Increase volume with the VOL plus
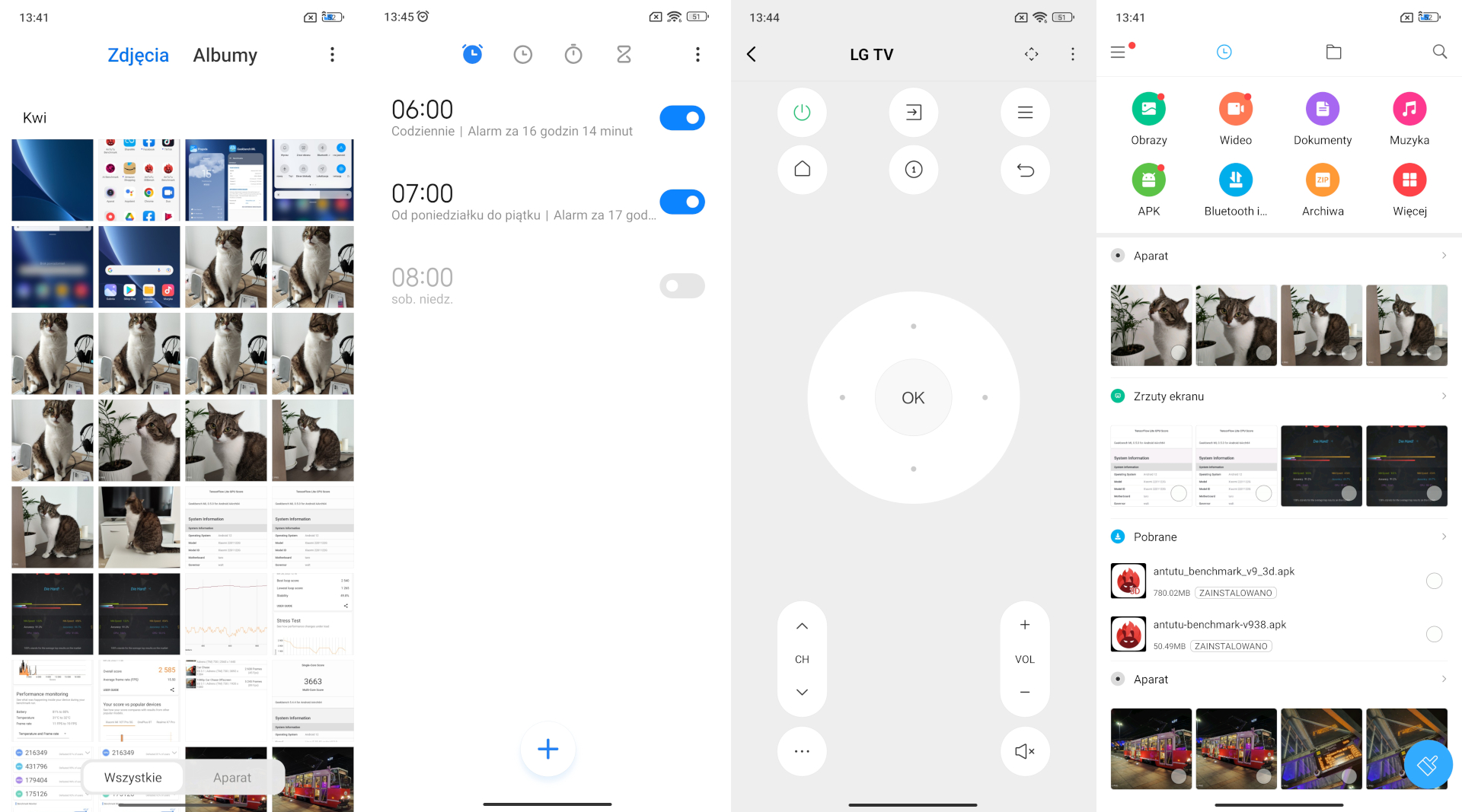The width and height of the screenshot is (1462, 812). pyautogui.click(x=1025, y=625)
